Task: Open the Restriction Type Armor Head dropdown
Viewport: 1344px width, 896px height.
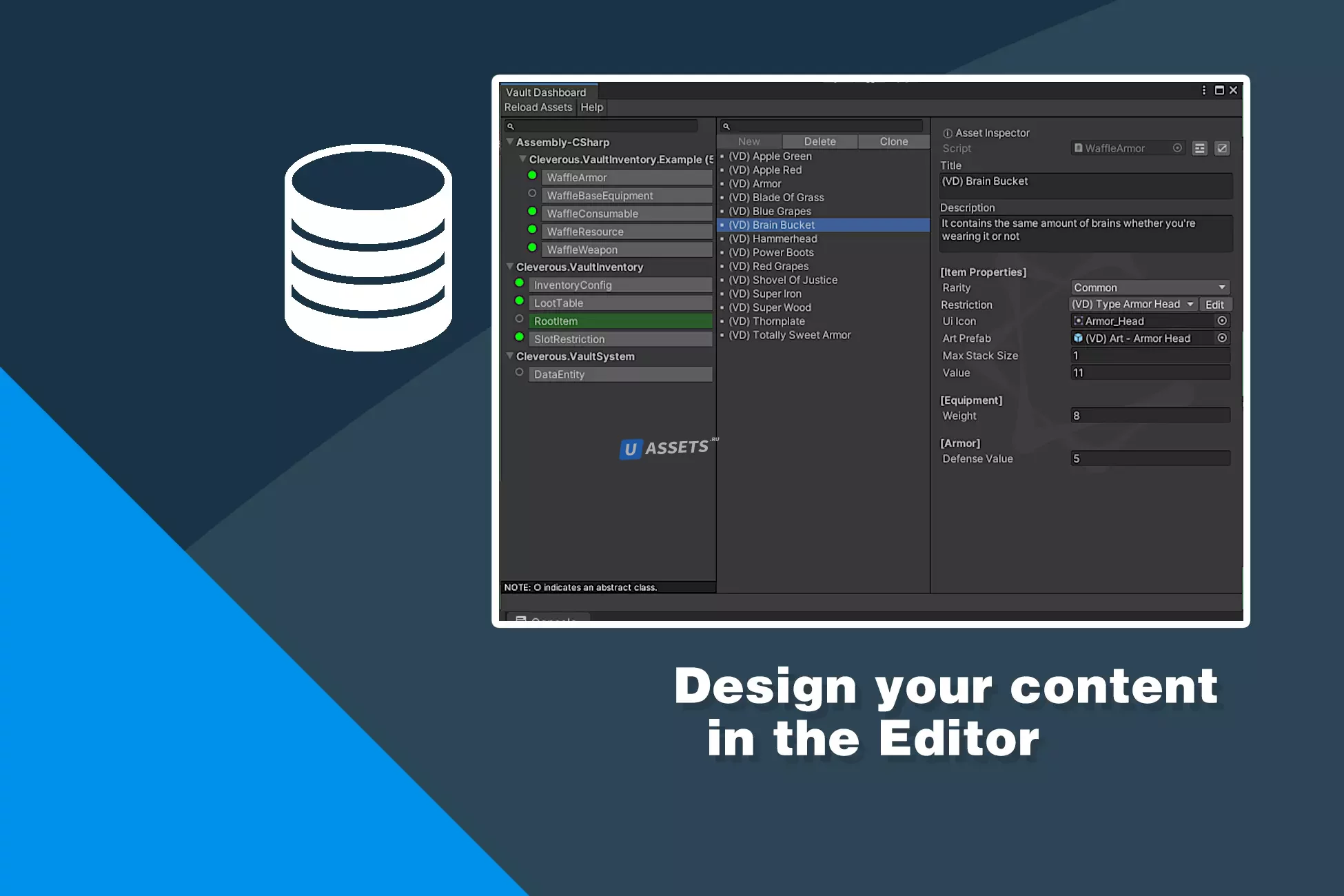Action: click(1133, 305)
